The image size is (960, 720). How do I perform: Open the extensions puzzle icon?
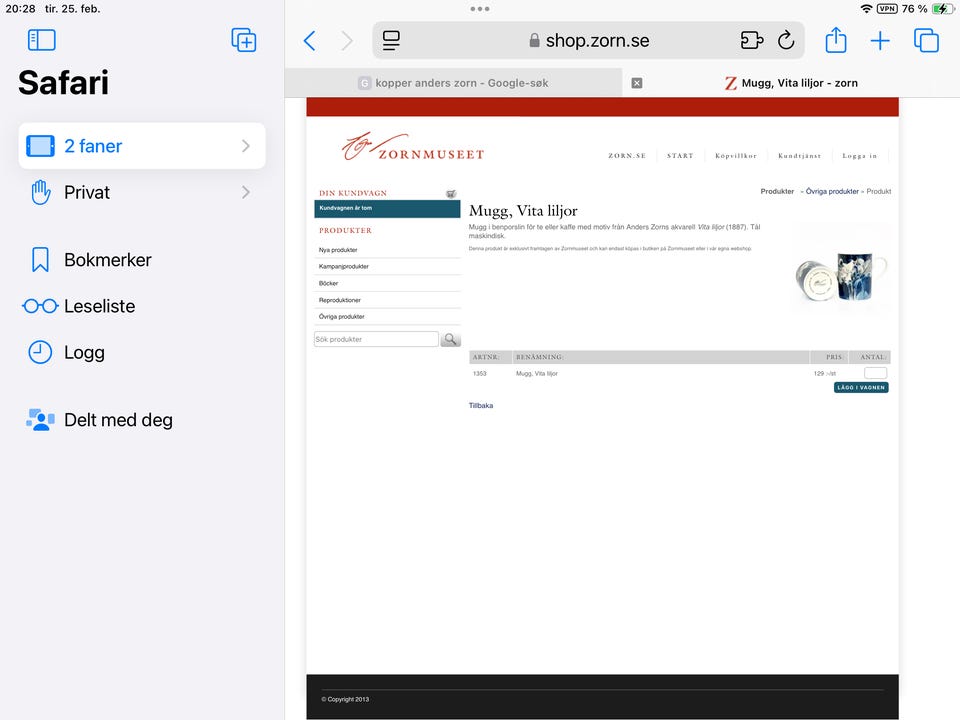pos(751,40)
